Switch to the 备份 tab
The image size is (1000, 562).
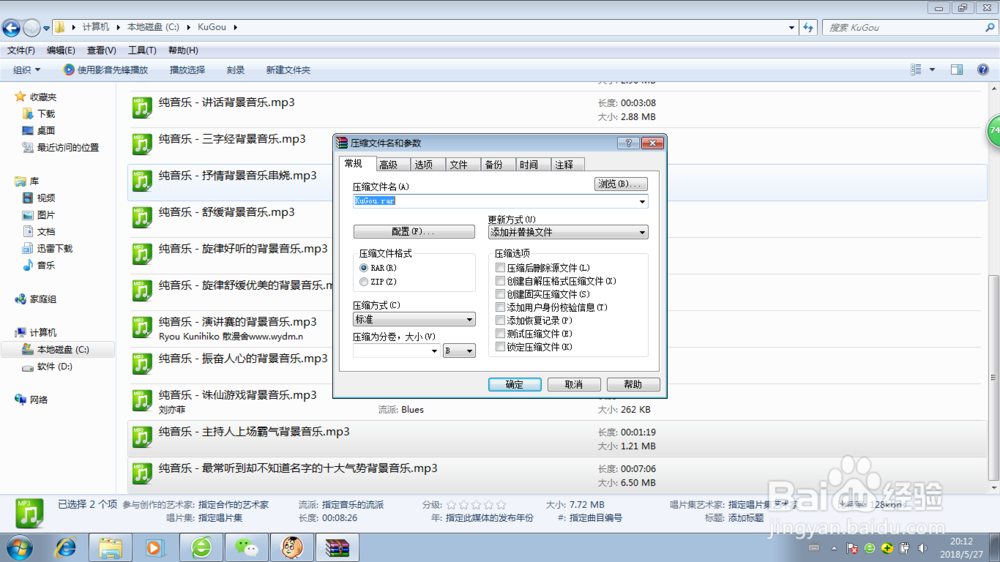click(x=494, y=165)
